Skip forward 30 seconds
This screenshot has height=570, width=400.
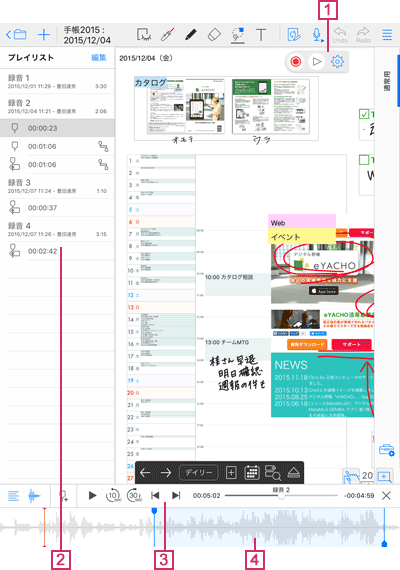pyautogui.click(x=134, y=495)
